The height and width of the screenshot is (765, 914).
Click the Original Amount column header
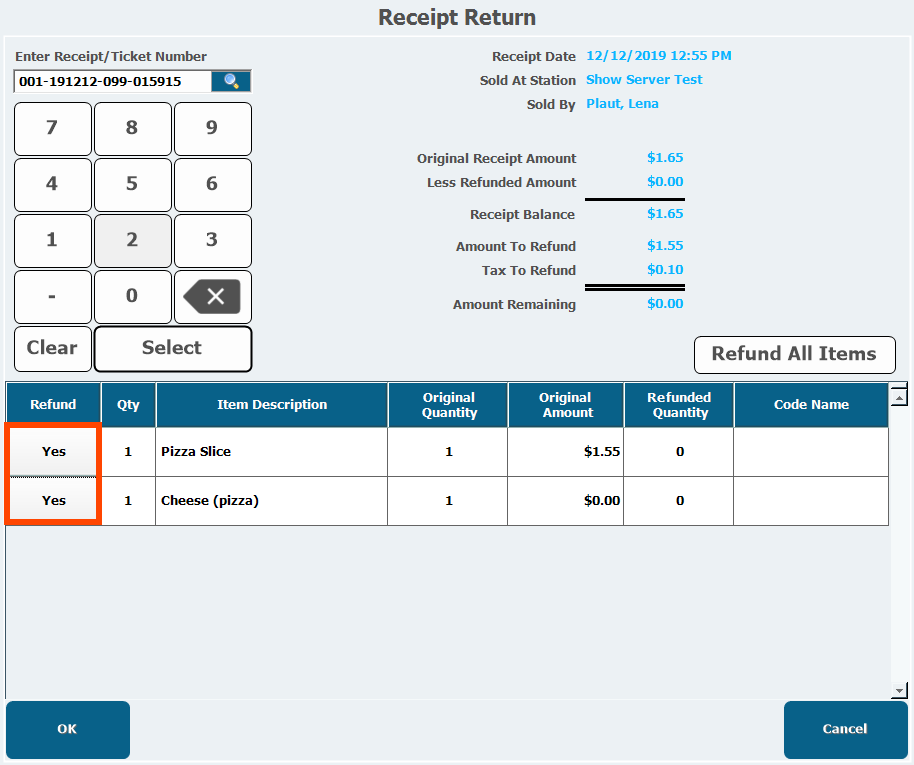tap(565, 405)
